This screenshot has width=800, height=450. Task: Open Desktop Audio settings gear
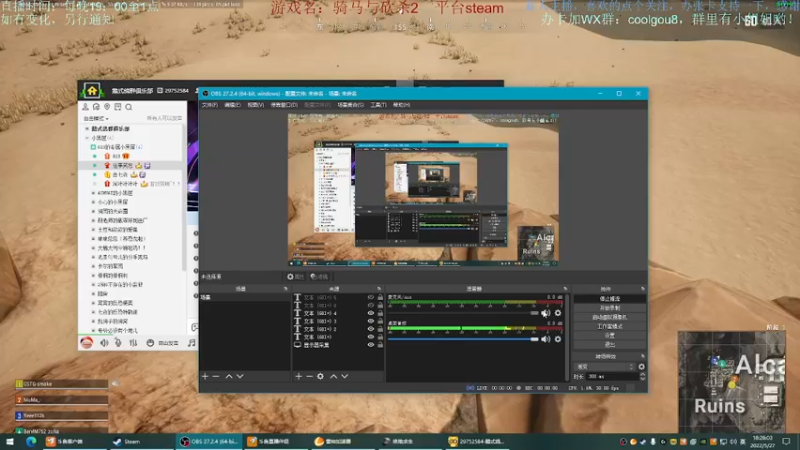pos(558,339)
